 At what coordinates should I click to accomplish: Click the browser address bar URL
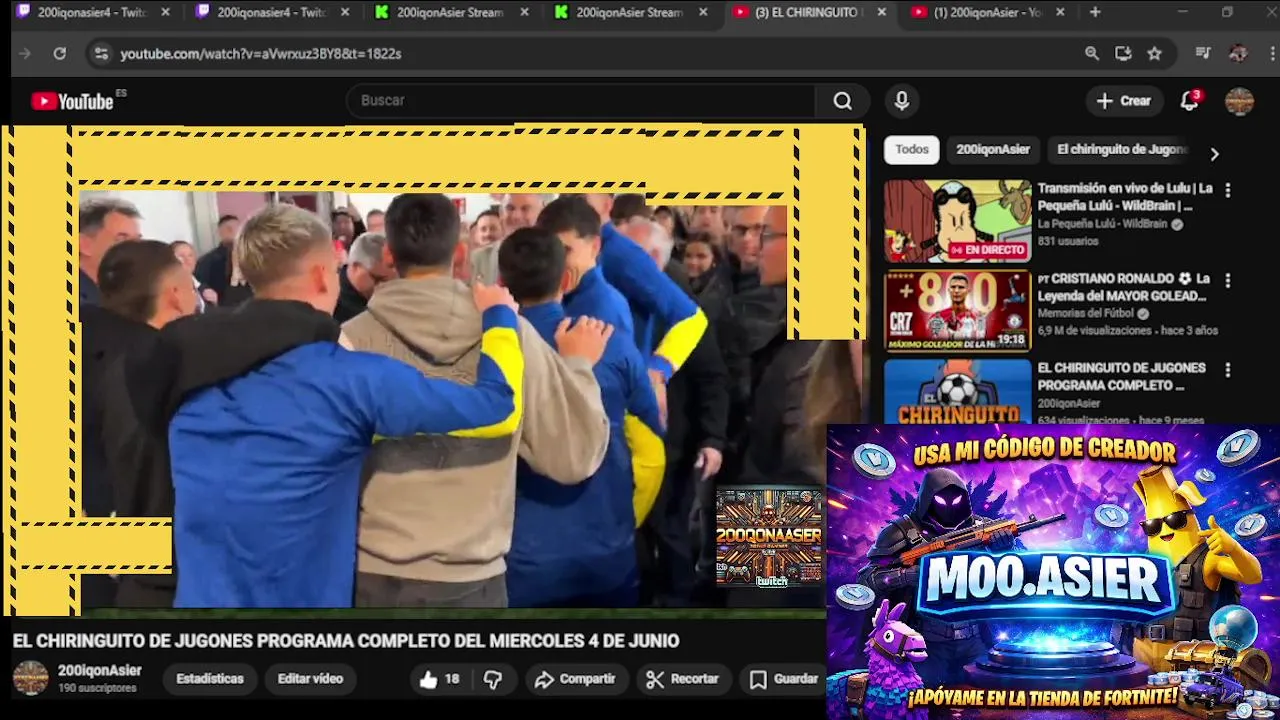pos(261,54)
